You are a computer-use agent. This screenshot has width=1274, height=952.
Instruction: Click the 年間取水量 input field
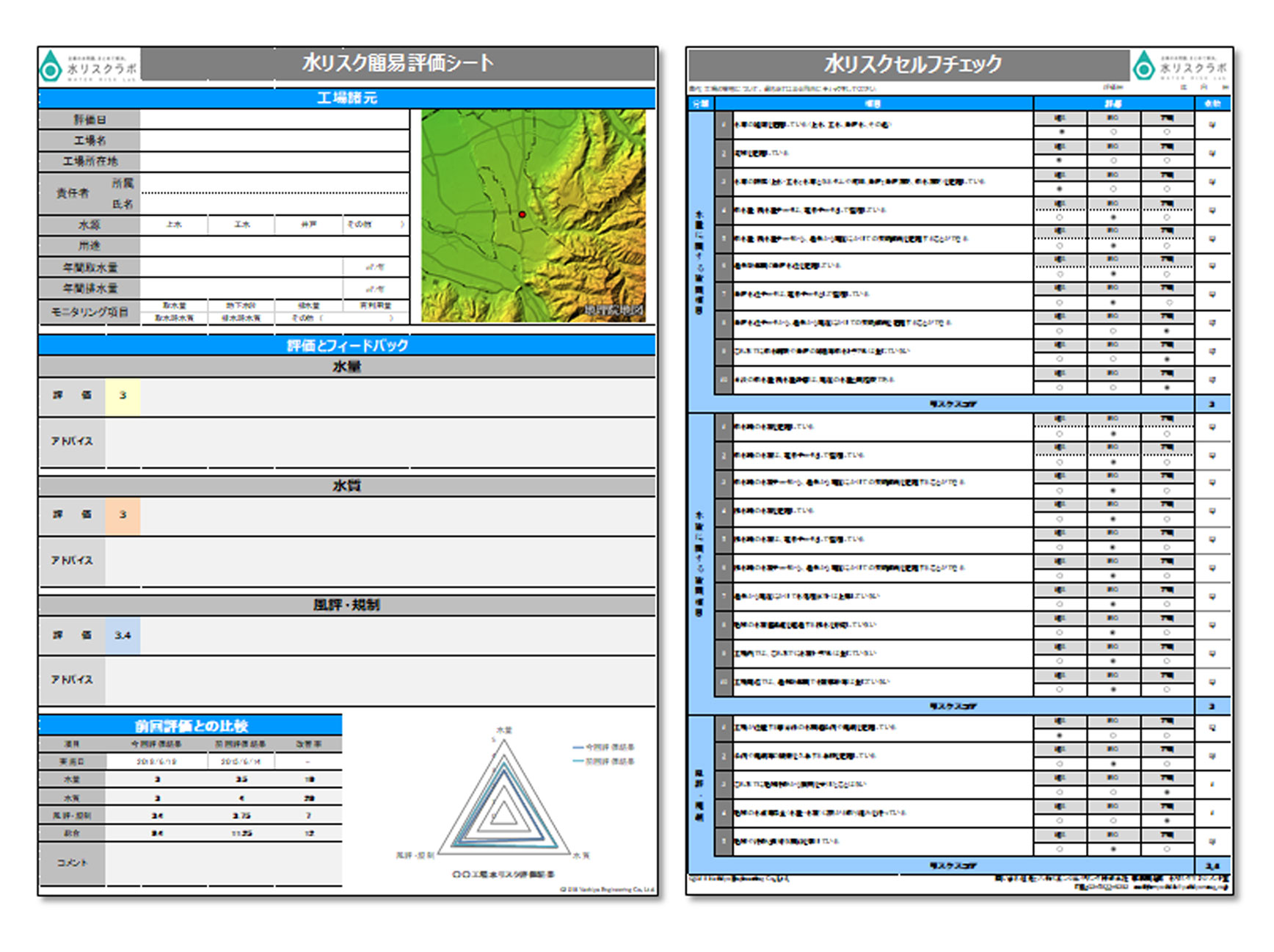[241, 267]
